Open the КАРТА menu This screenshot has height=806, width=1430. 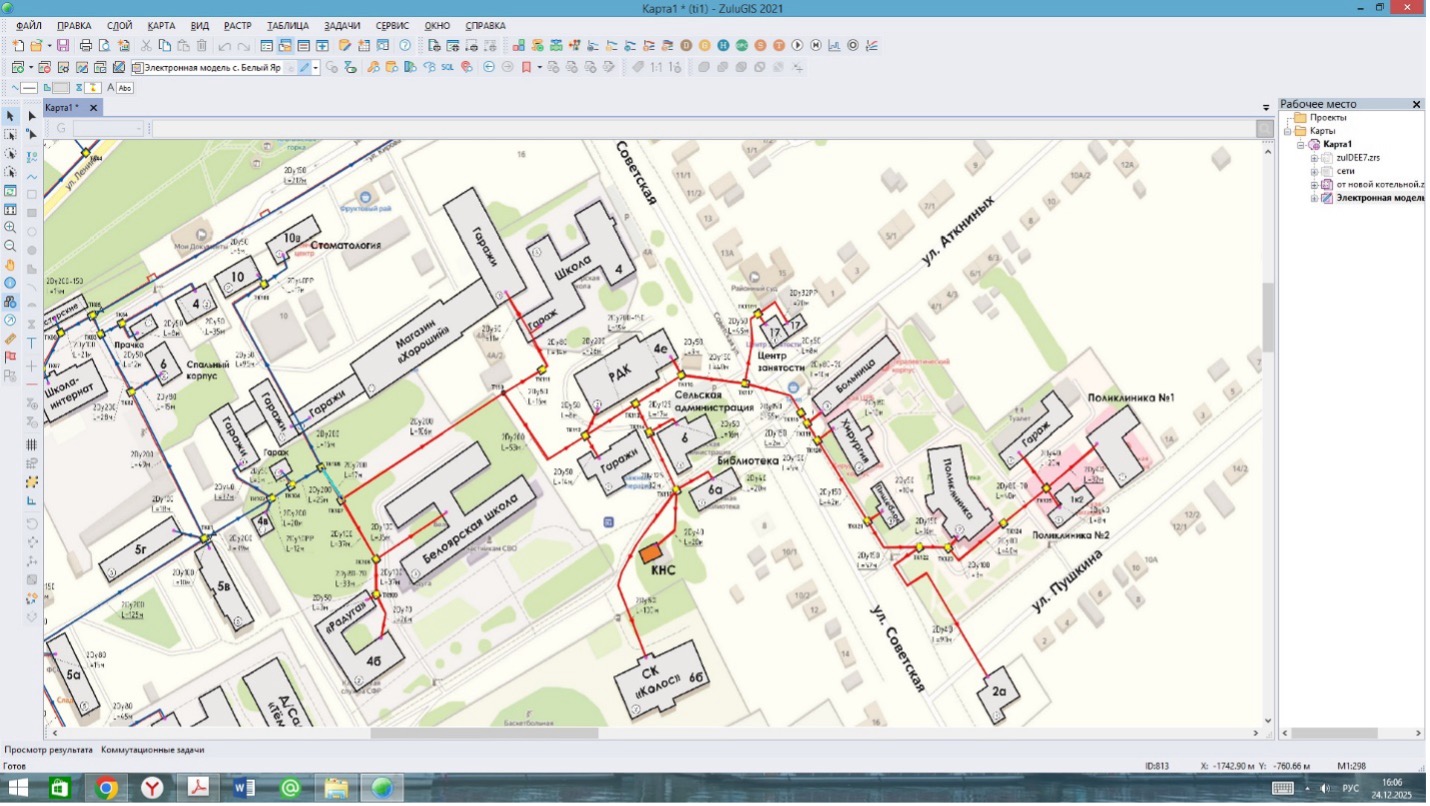[160, 25]
